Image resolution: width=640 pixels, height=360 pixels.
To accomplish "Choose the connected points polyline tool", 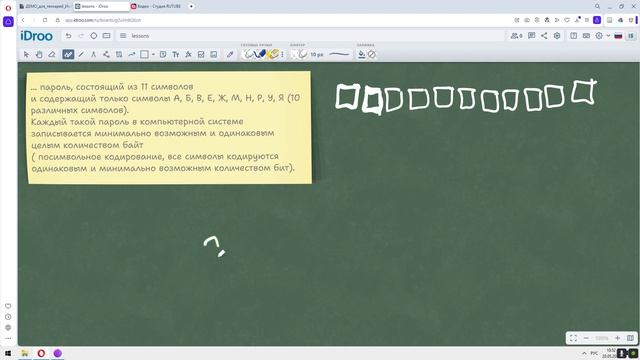I will pyautogui.click(x=106, y=54).
